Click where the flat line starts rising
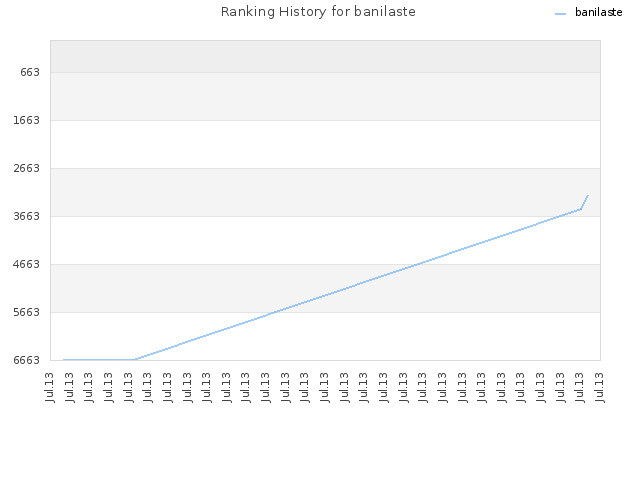This screenshot has width=640, height=480. (135, 360)
